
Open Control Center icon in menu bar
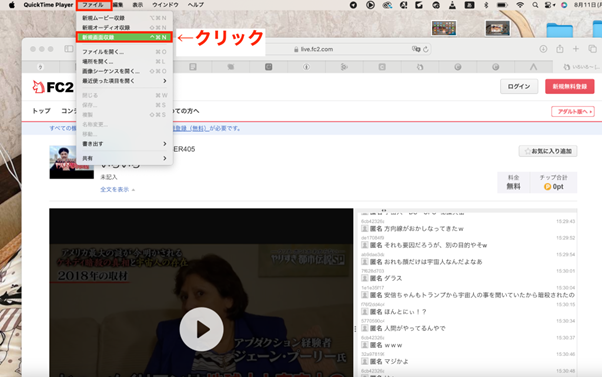point(549,5)
